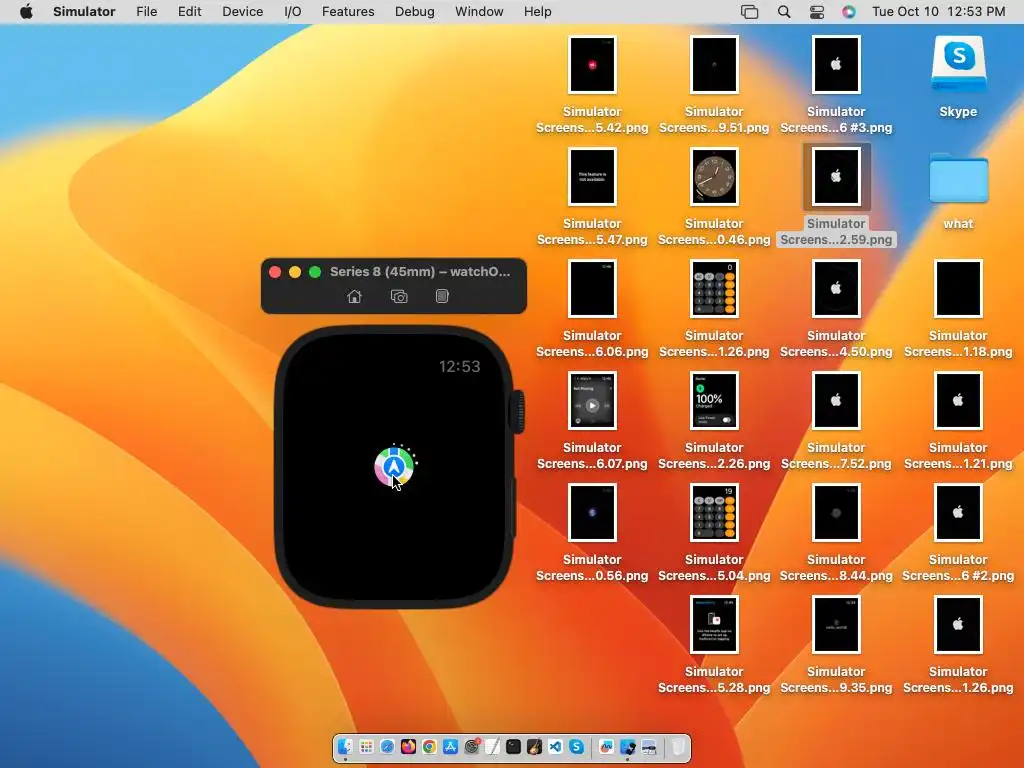This screenshot has width=1024, height=768.
Task: Select Simulator Screens...5.42.png thumbnail
Action: click(592, 64)
